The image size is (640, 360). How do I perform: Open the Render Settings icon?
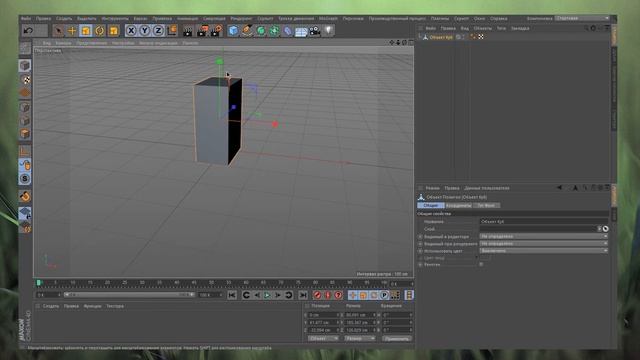[x=216, y=31]
